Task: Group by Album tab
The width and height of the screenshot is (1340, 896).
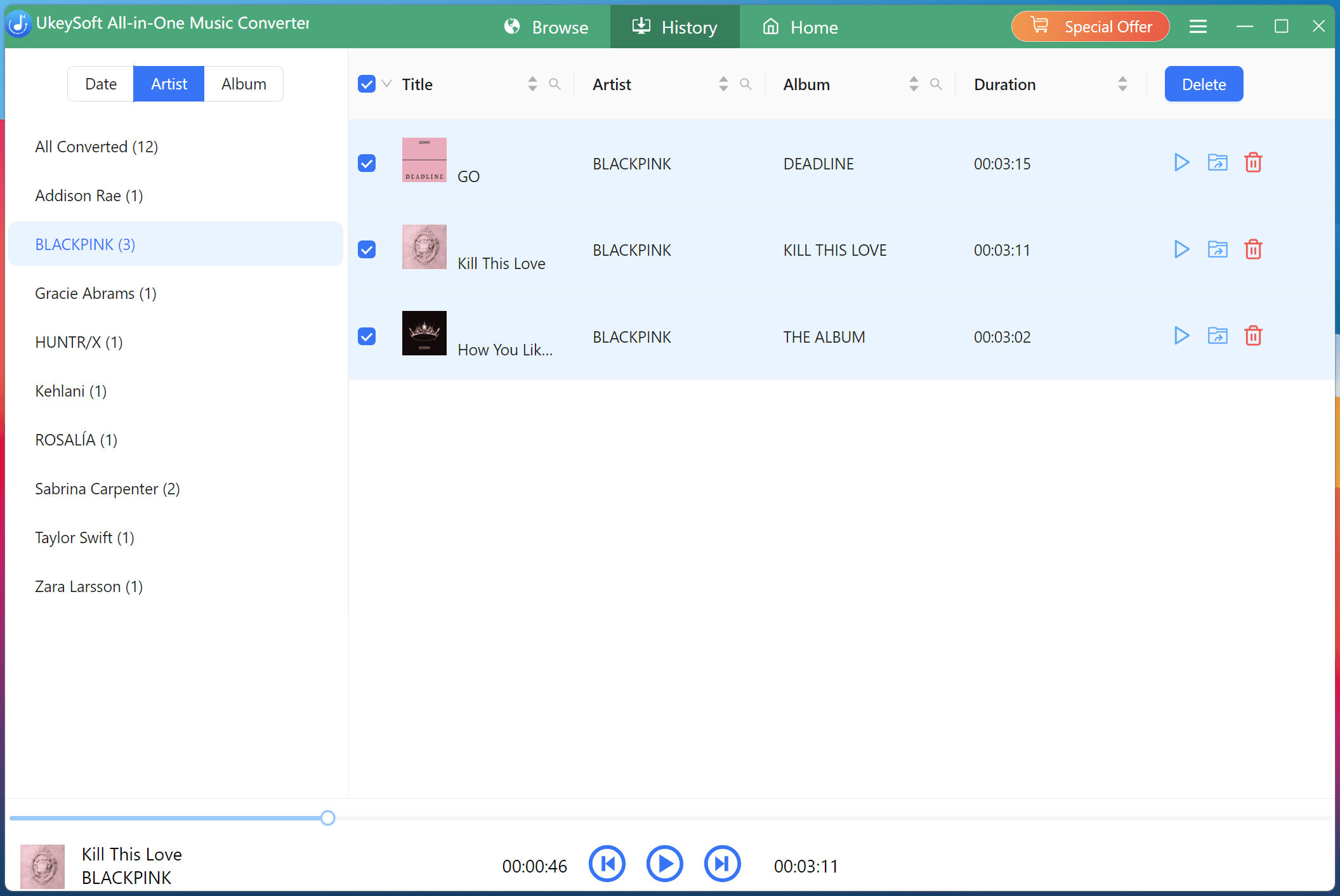Action: point(244,84)
